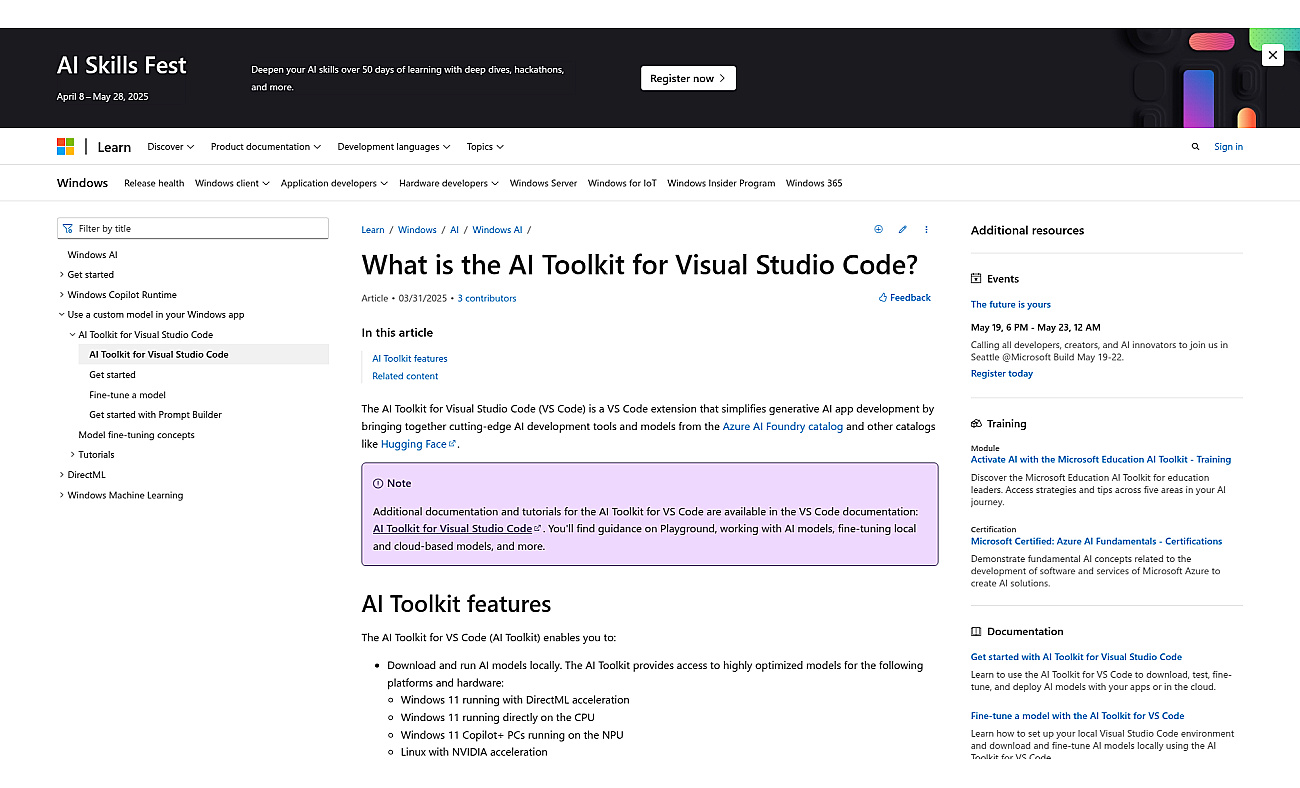The width and height of the screenshot is (1300, 788).
Task: Collapse AI Toolkit for Visual Studio Code parent node
Action: pos(73,335)
